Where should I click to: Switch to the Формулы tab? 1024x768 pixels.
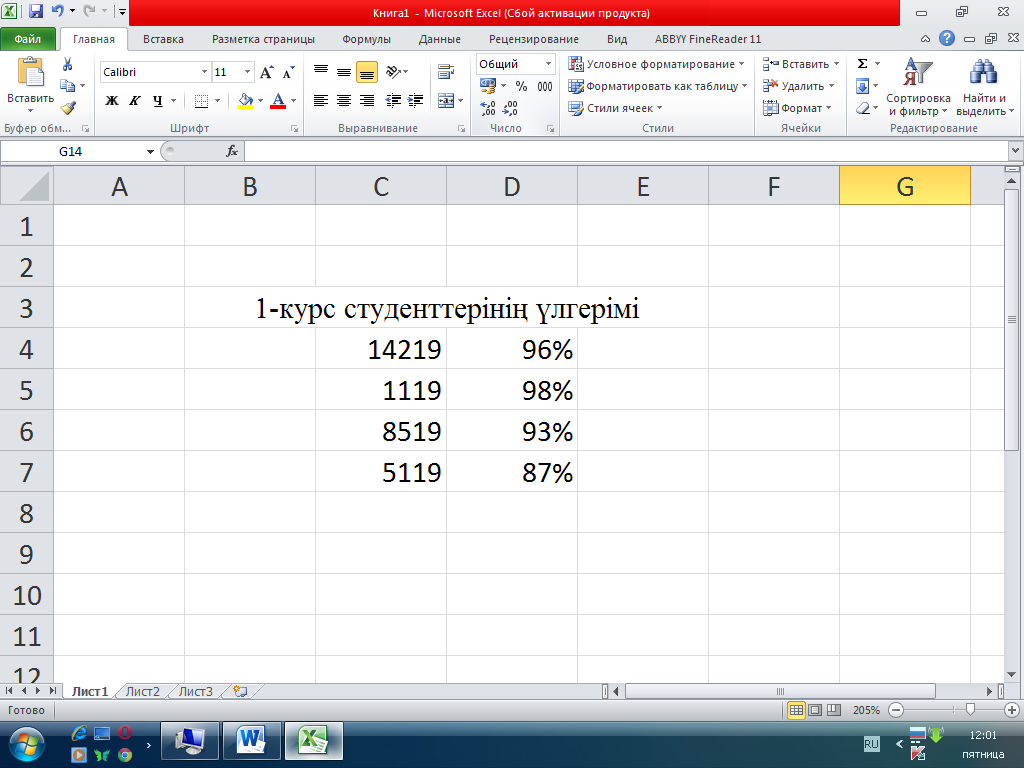point(366,39)
